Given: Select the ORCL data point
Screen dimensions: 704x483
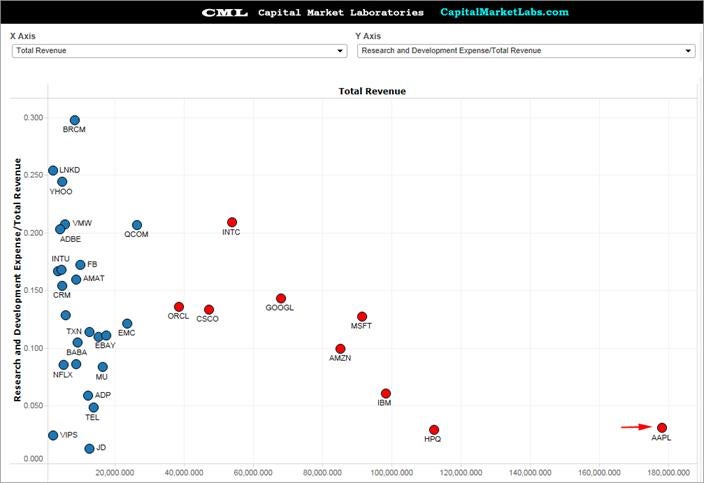Looking at the screenshot, I should [x=179, y=307].
